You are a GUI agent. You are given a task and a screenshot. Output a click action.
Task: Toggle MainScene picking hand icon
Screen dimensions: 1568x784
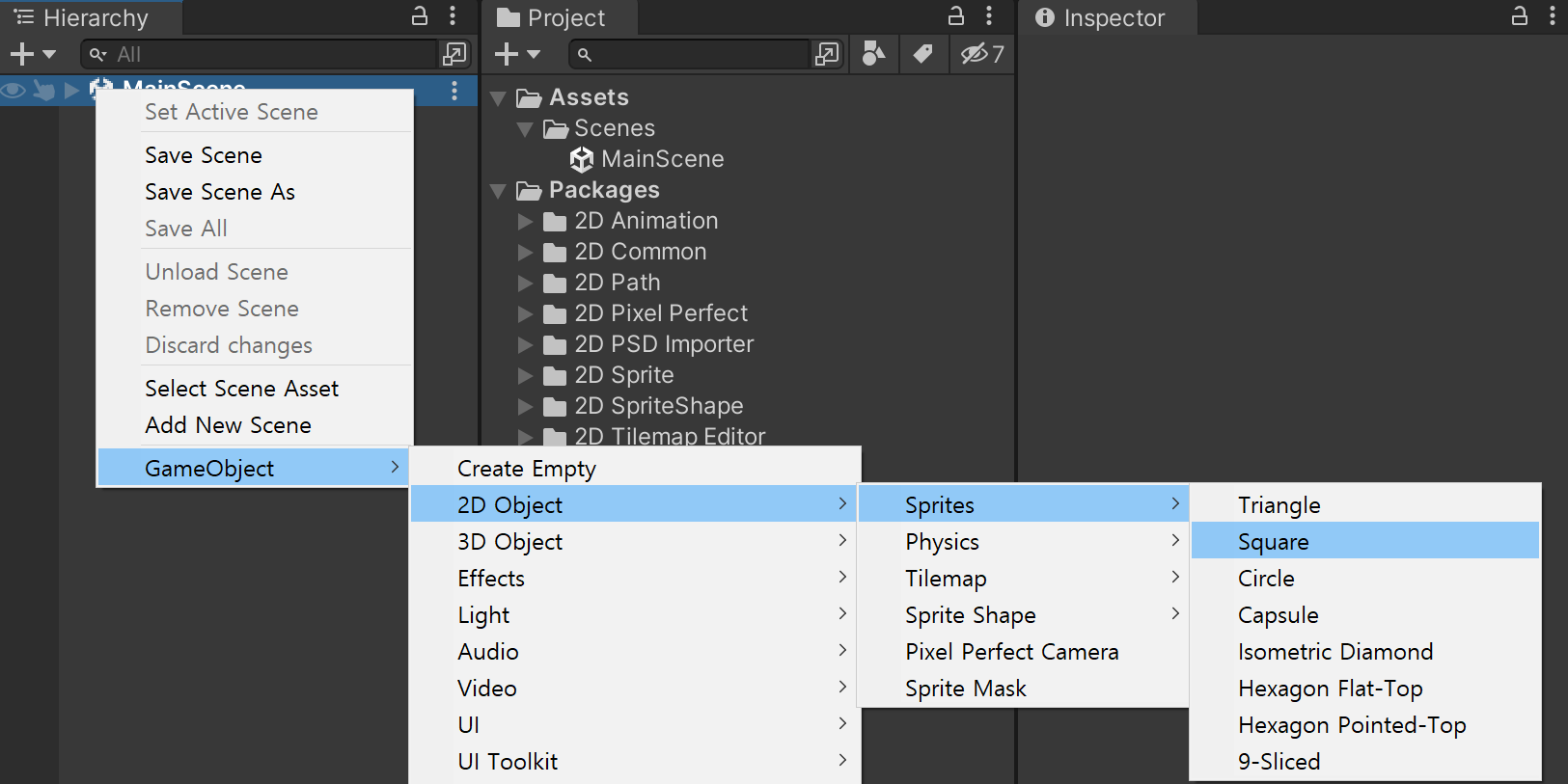coord(44,91)
